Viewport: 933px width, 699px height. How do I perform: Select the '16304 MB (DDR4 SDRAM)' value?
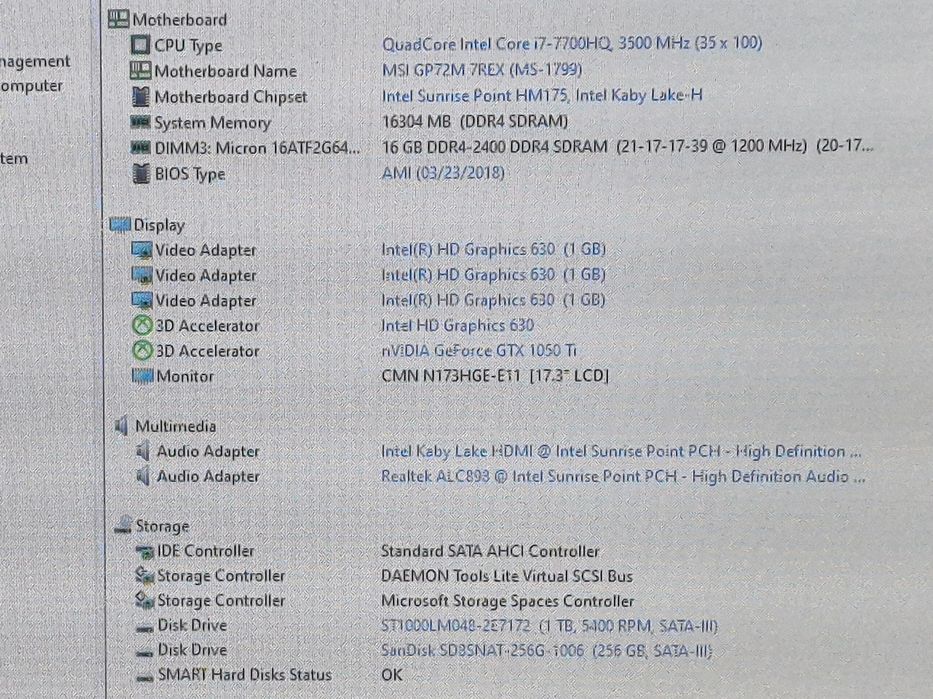point(475,121)
